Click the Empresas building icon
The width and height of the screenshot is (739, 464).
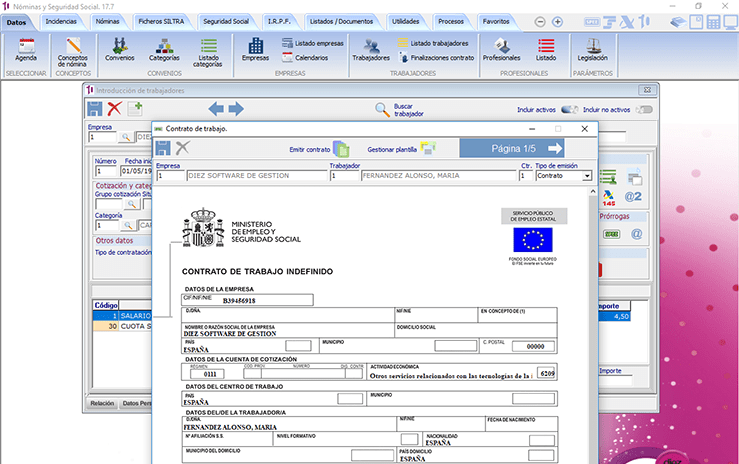coord(256,46)
